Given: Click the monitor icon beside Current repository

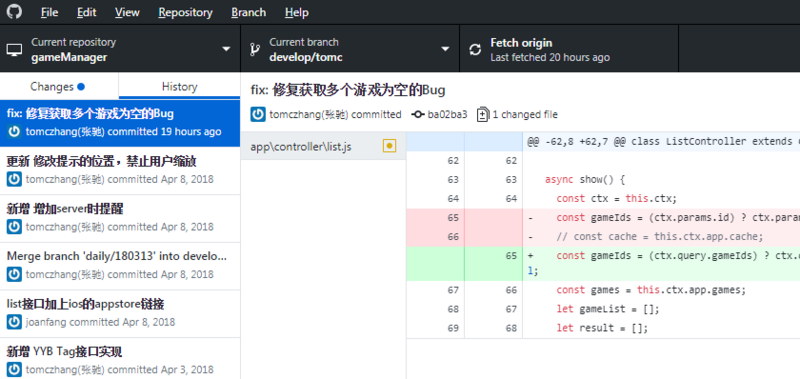Looking at the screenshot, I should pos(14,49).
